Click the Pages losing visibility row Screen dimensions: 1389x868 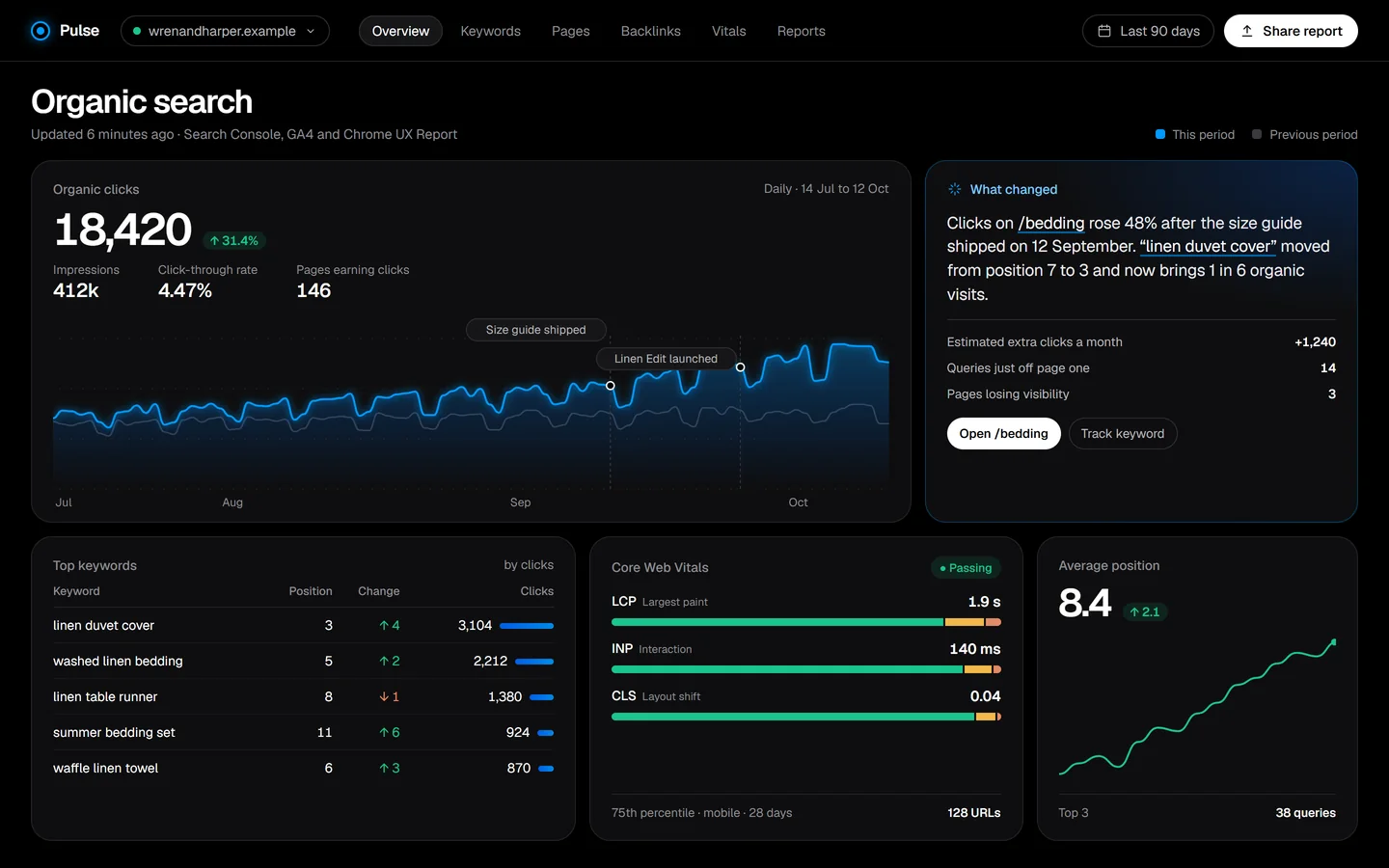click(1141, 394)
